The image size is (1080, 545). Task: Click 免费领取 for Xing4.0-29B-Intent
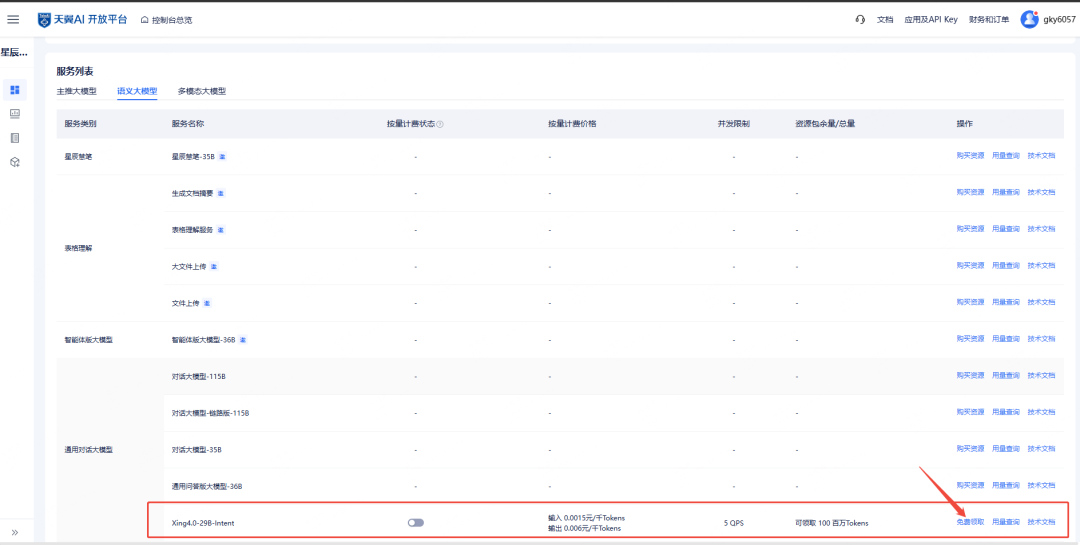point(970,523)
